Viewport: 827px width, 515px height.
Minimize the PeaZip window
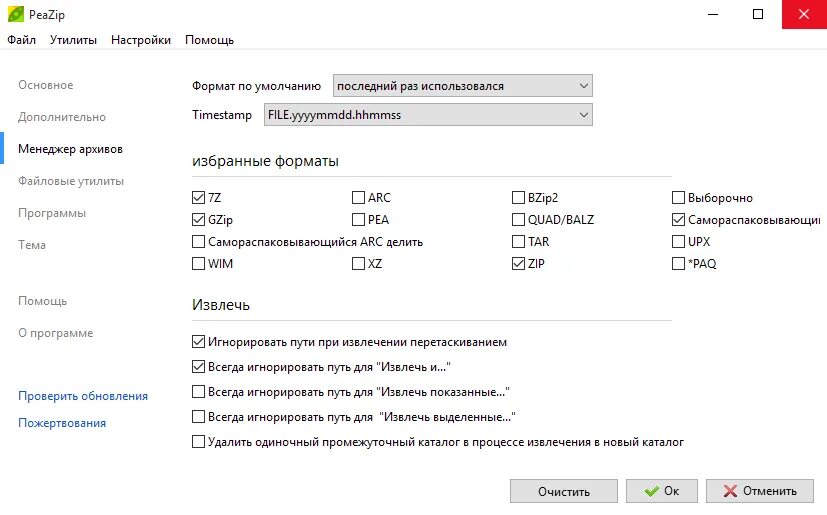tap(713, 14)
